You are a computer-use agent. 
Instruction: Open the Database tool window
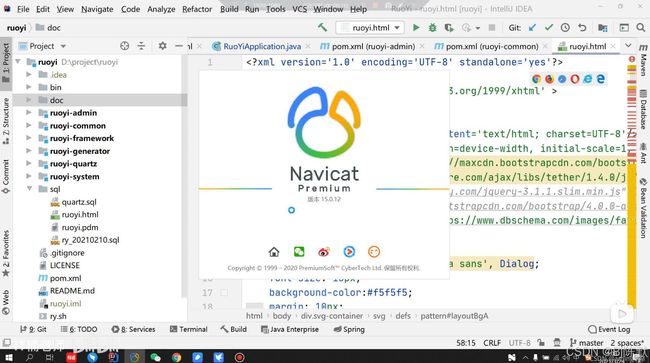pyautogui.click(x=643, y=109)
